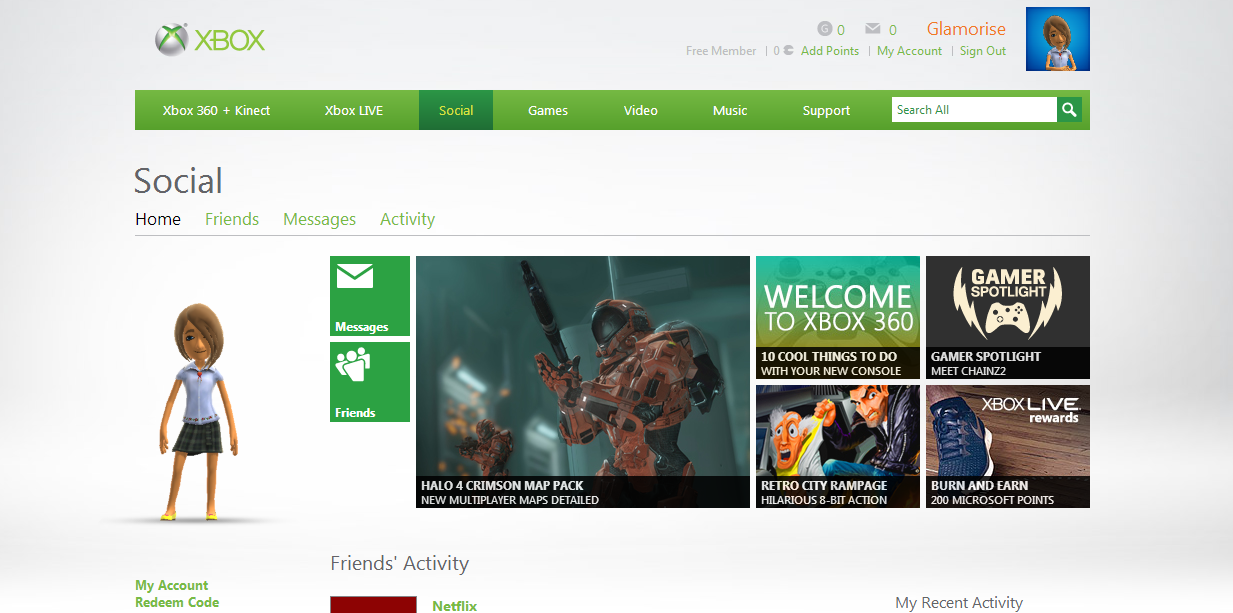The width and height of the screenshot is (1233, 613).
Task: Open the Video menu
Action: point(641,110)
